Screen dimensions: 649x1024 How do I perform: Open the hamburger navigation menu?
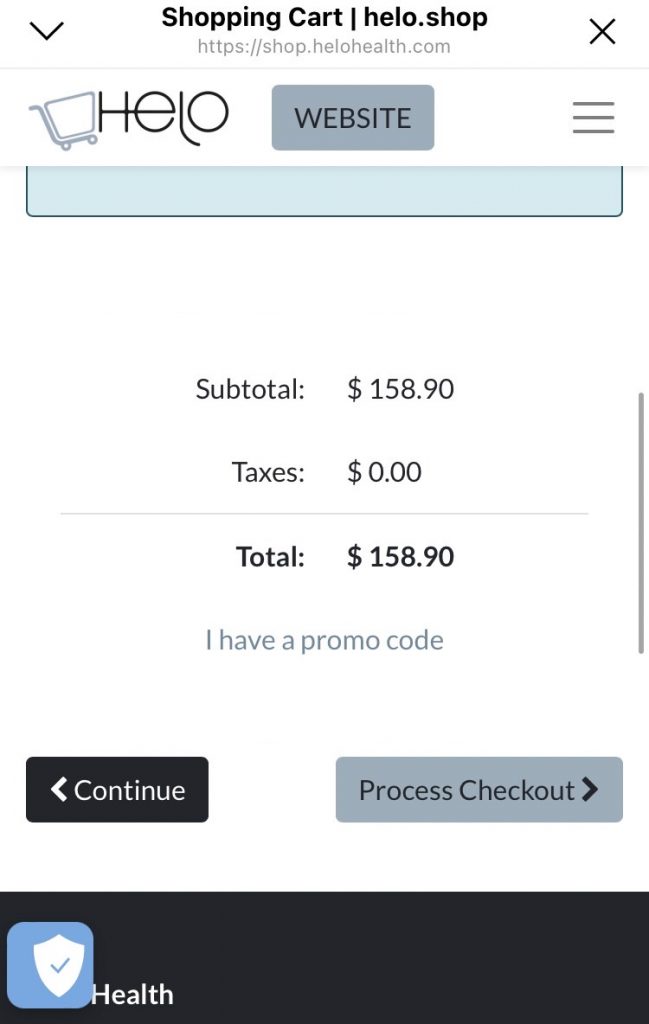[593, 118]
